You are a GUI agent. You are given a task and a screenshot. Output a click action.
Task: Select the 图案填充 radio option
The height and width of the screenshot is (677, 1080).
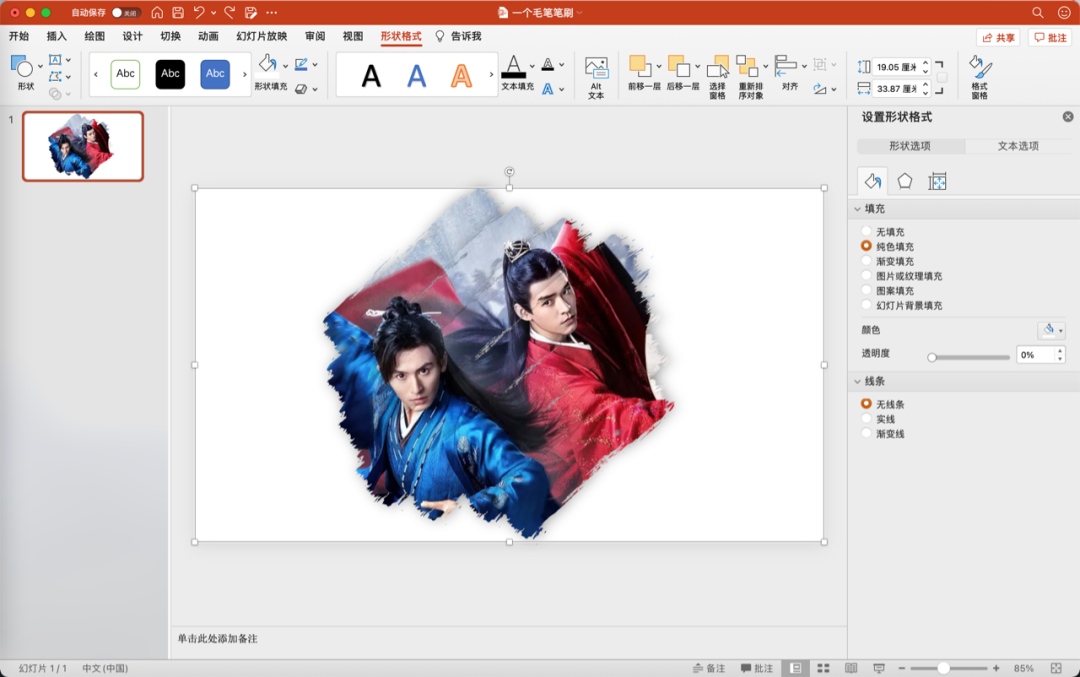coord(866,291)
